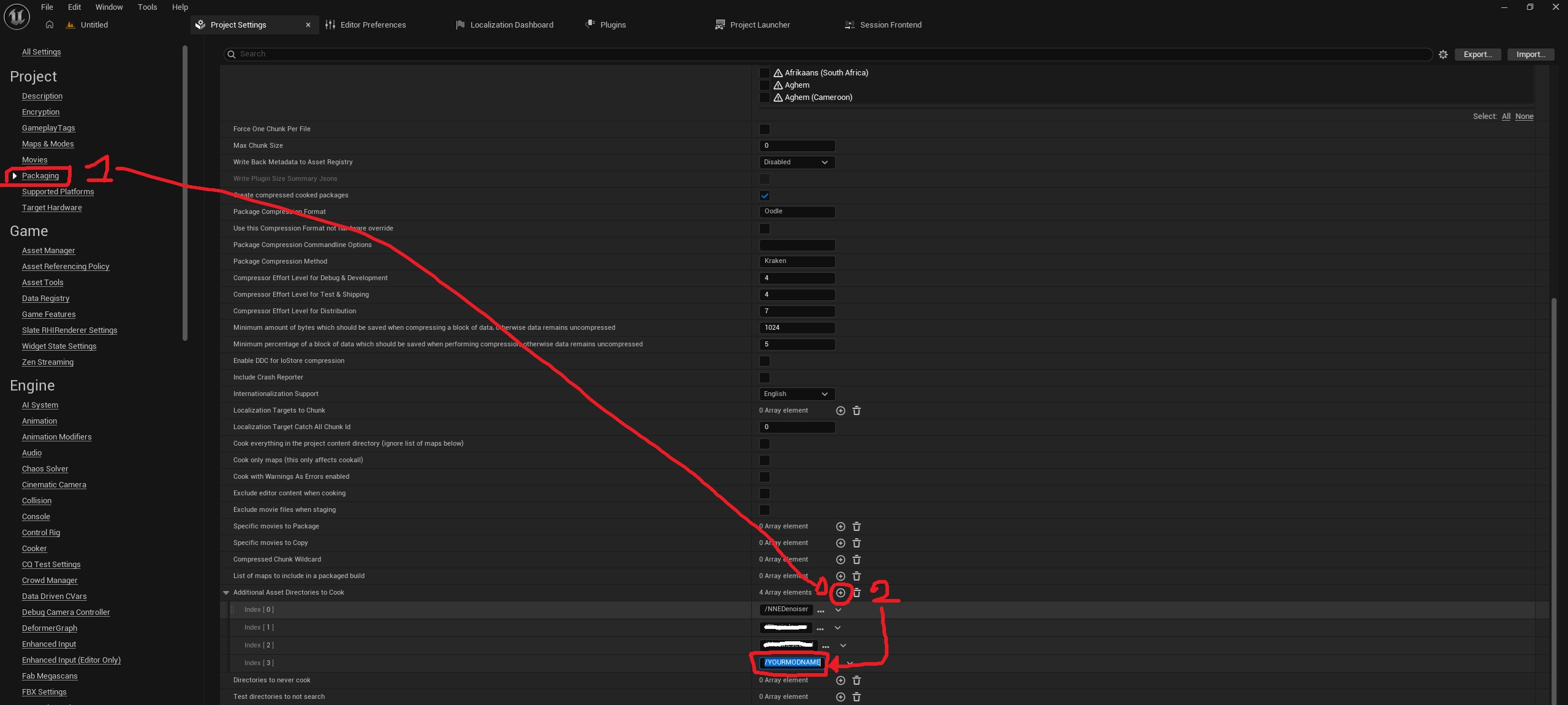Screen dimensions: 1568x705
Task: Add element to Test directories to not search
Action: click(841, 697)
